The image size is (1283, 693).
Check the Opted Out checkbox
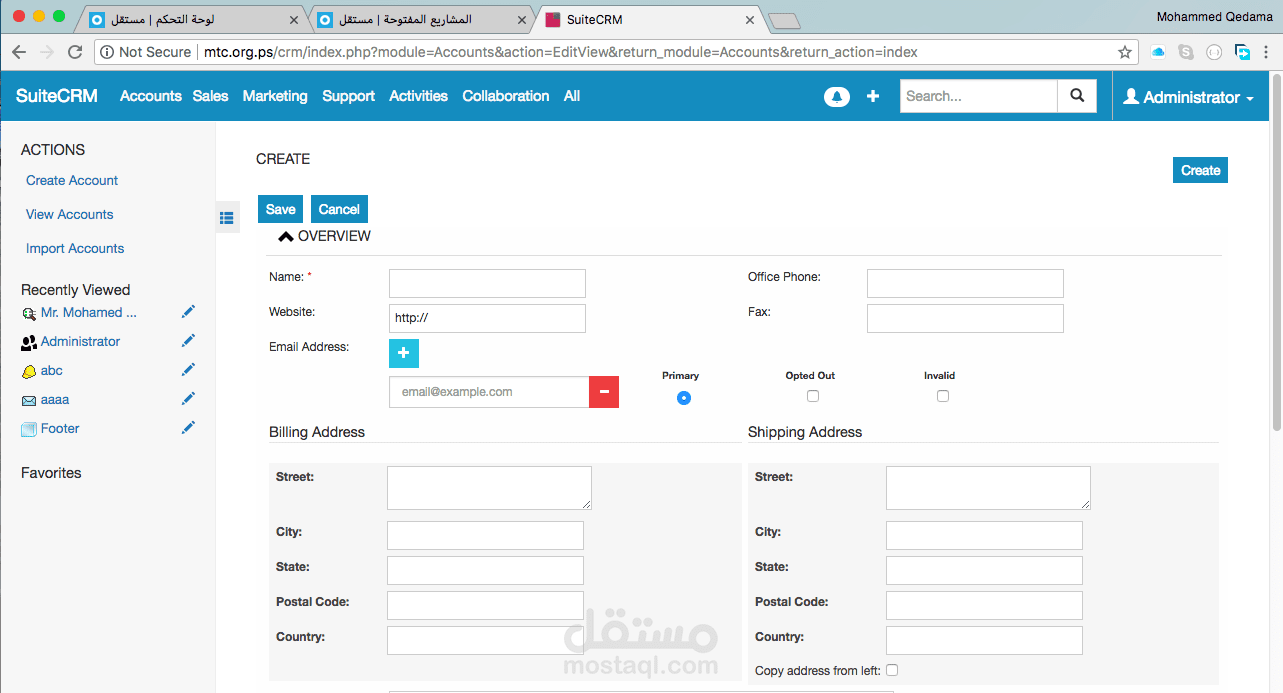(x=813, y=396)
